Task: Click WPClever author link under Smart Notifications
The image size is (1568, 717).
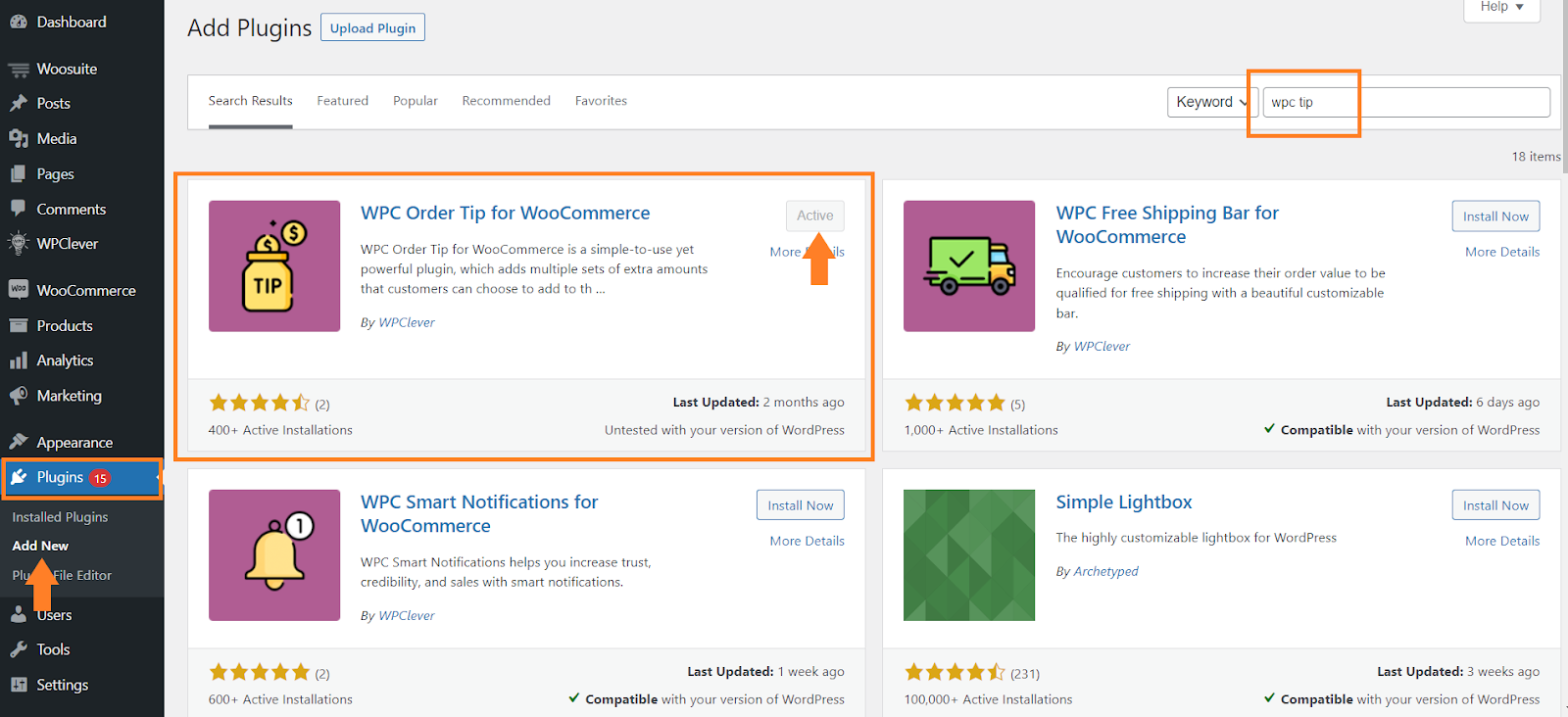Action: click(x=407, y=615)
